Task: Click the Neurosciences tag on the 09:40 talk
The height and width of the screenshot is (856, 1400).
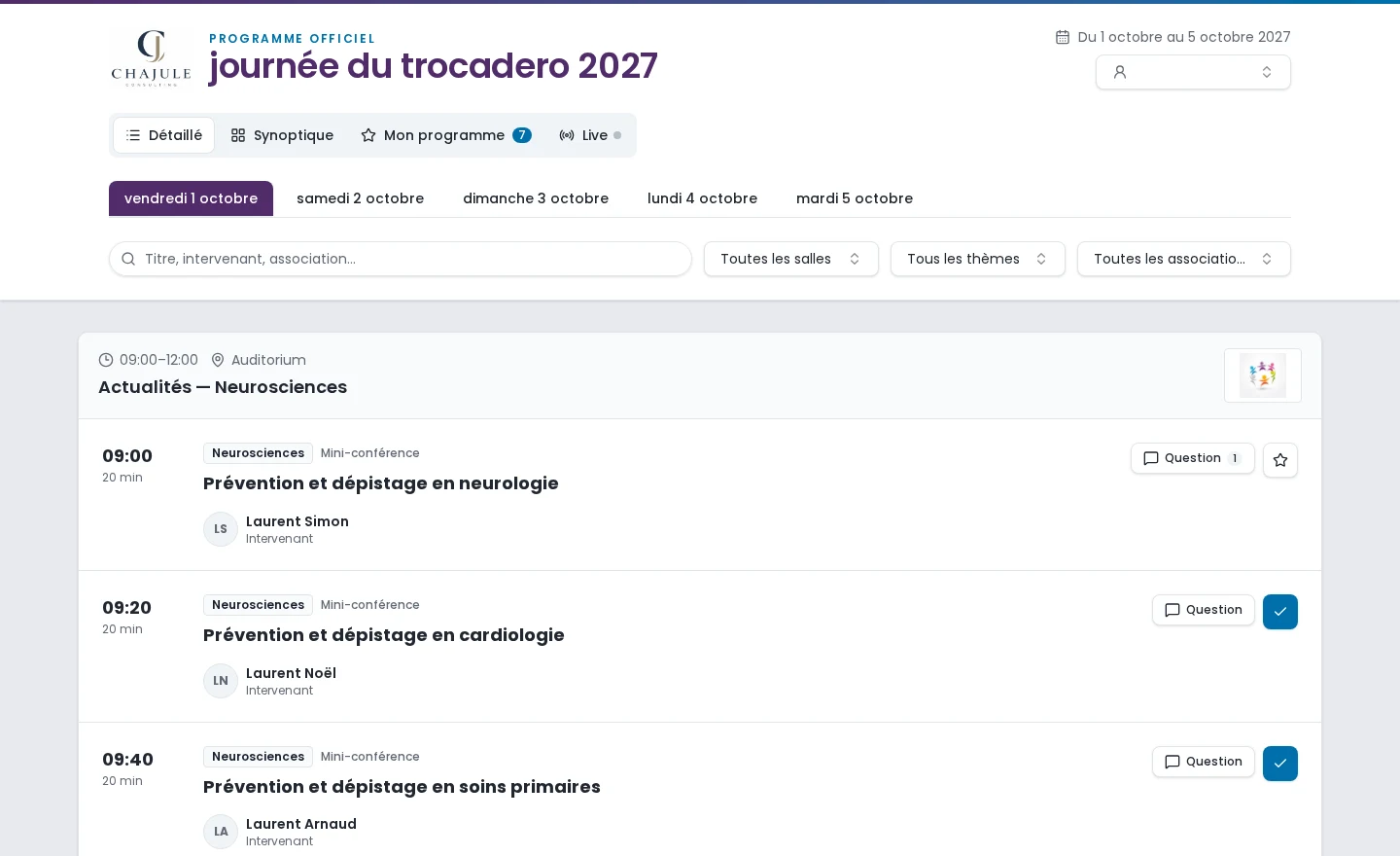Action: (x=258, y=757)
